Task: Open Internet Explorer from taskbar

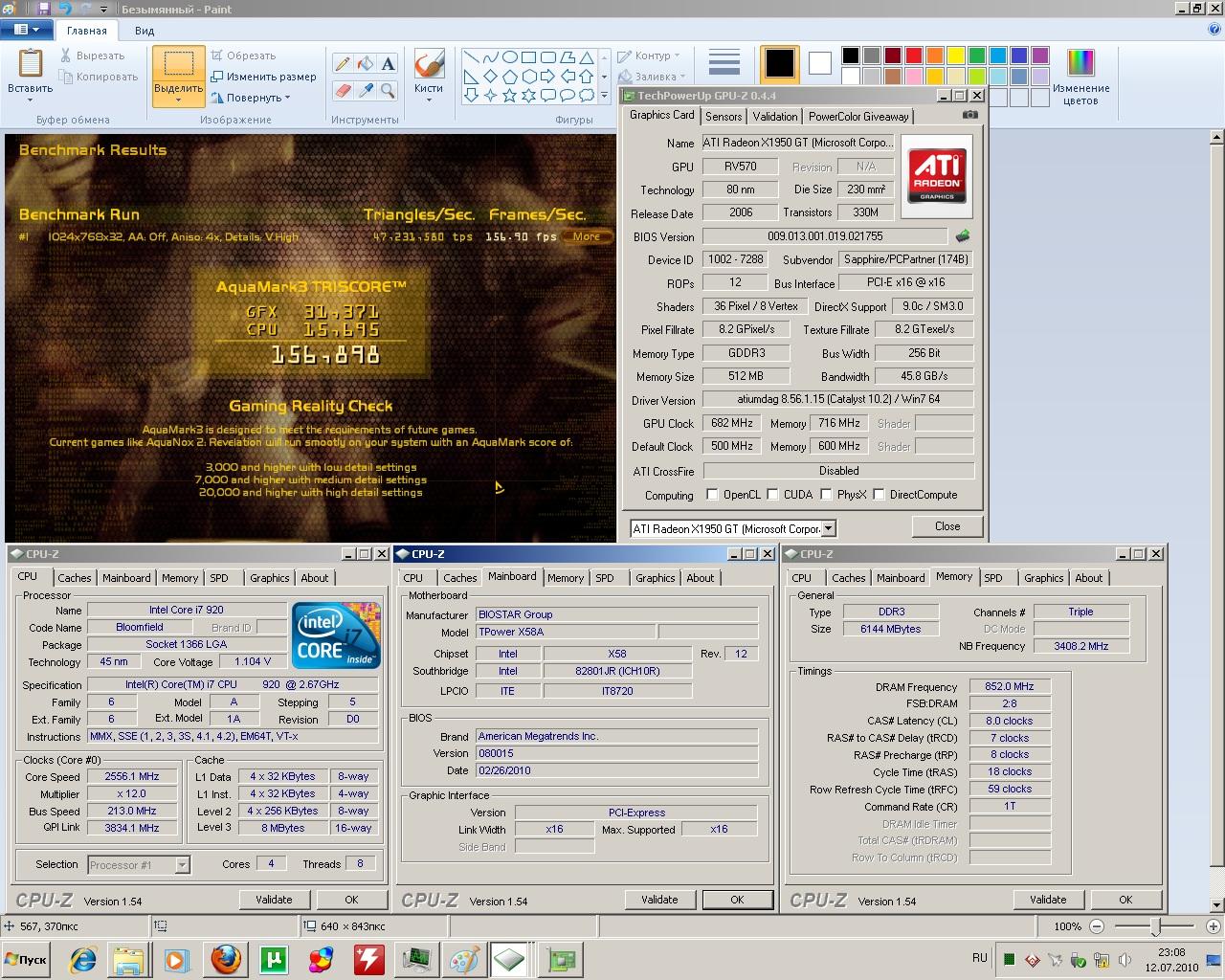Action: (x=83, y=959)
